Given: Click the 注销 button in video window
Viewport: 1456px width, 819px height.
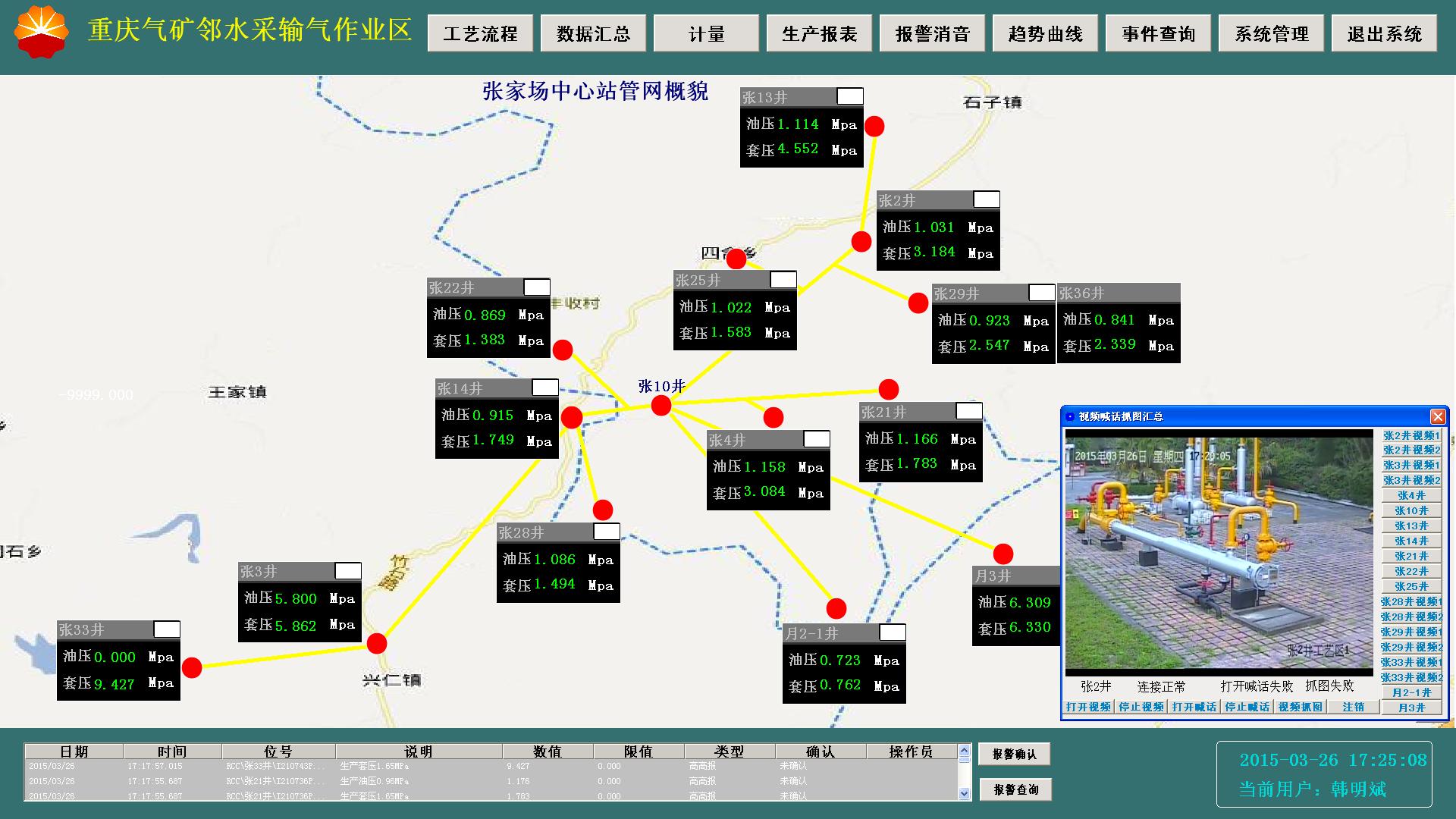Looking at the screenshot, I should (1354, 707).
